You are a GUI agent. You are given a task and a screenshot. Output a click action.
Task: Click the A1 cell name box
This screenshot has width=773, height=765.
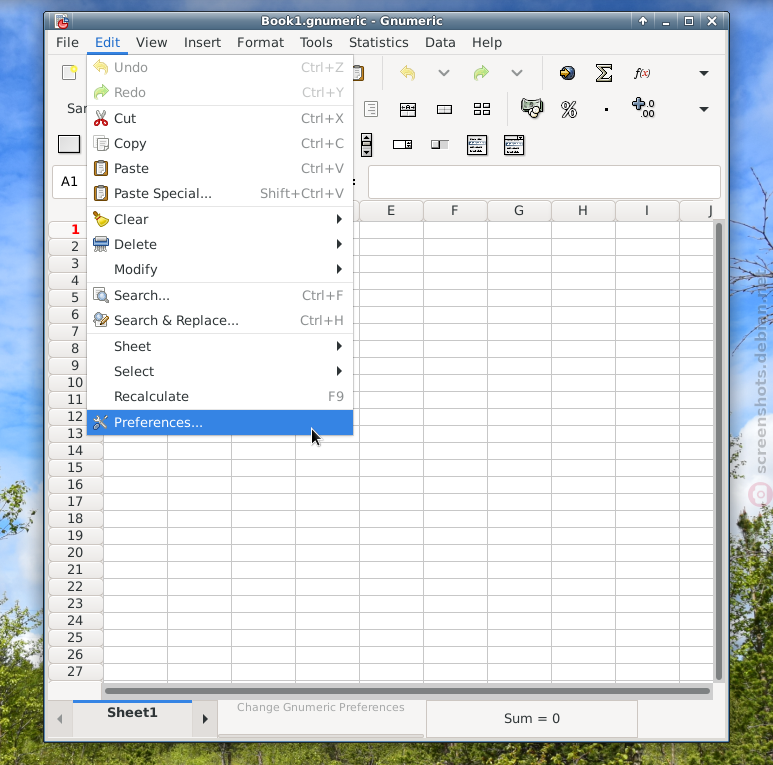coord(70,181)
